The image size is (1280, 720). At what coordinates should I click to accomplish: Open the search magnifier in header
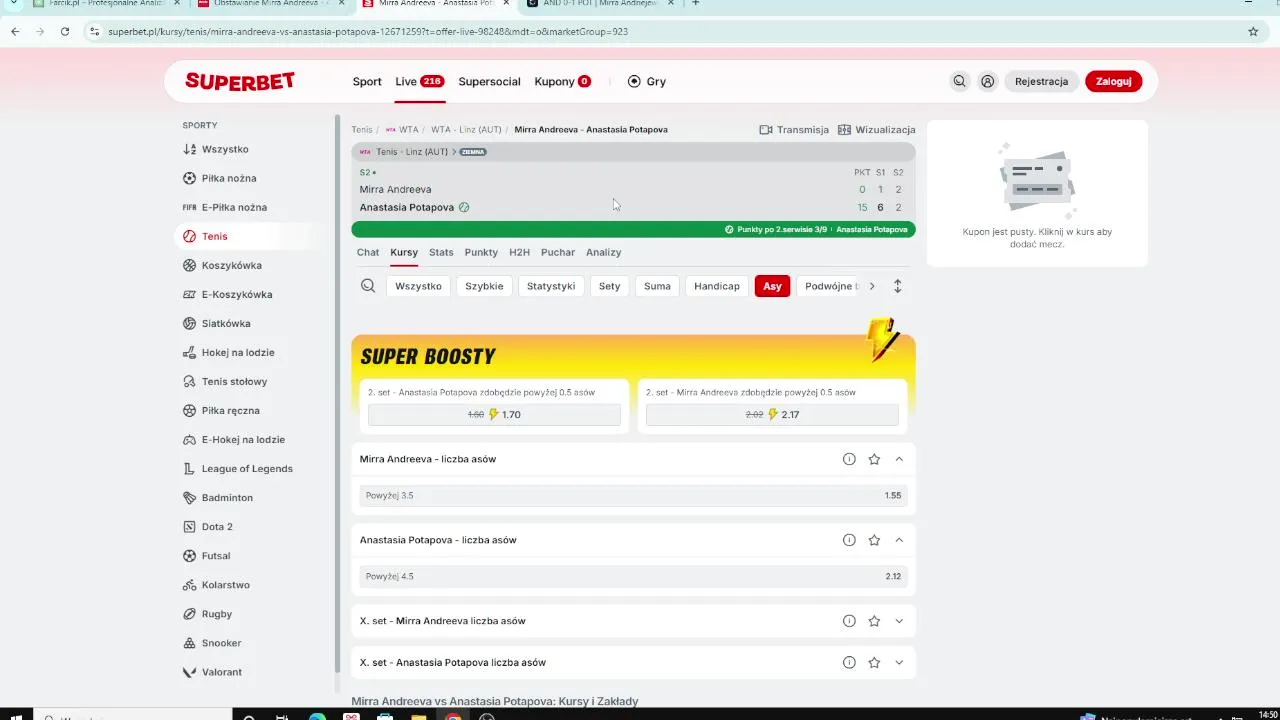(x=959, y=81)
